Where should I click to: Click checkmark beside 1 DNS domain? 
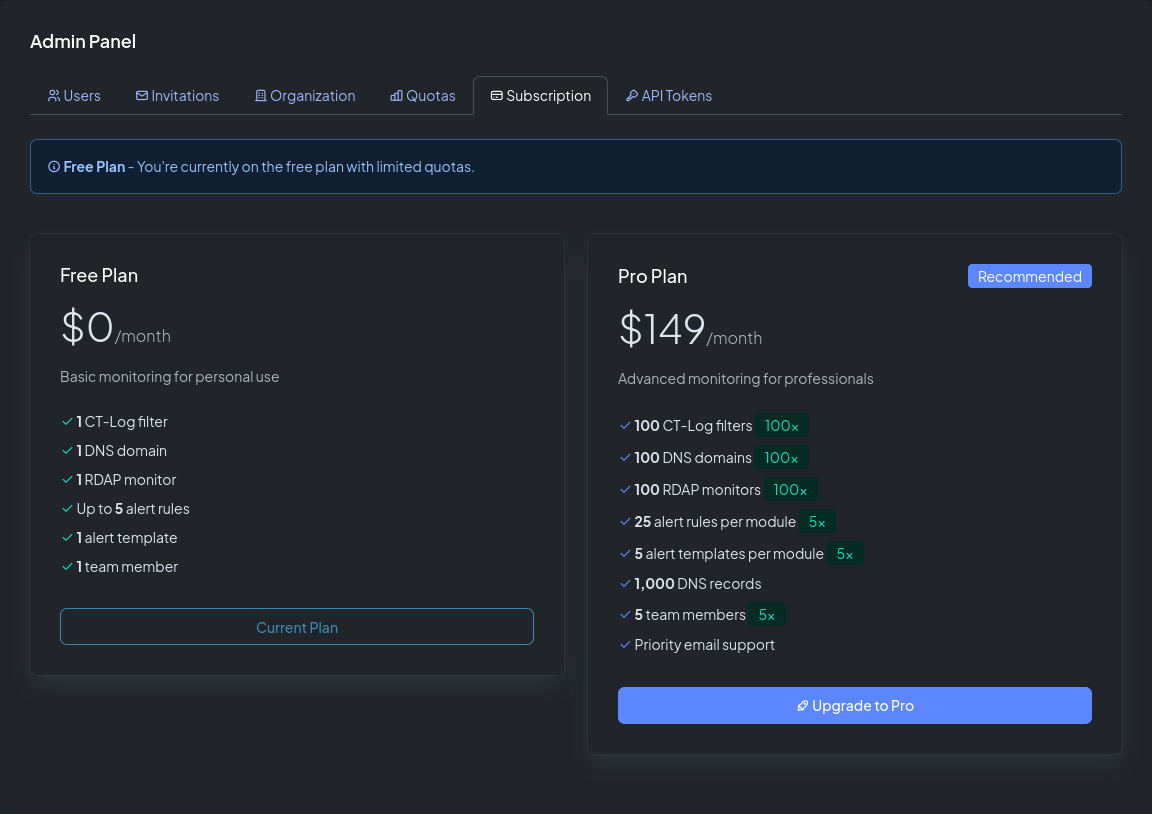pos(67,450)
